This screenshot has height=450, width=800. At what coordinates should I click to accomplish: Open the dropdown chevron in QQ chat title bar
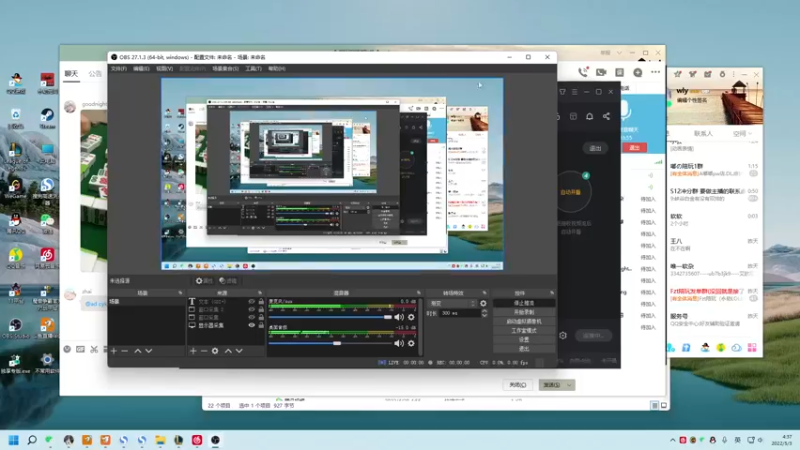tap(619, 53)
